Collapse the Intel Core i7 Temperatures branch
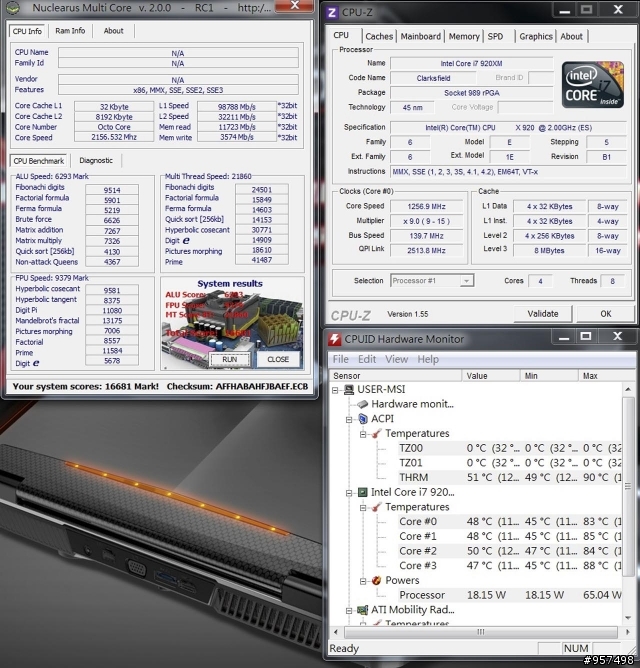 click(x=363, y=508)
